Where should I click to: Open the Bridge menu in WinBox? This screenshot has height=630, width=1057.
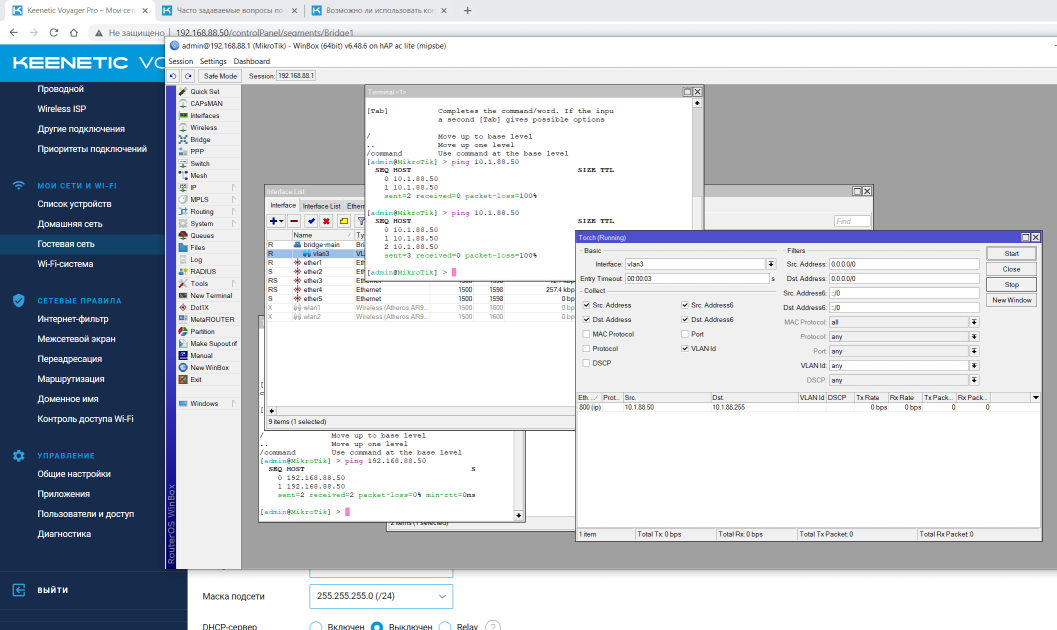pos(200,139)
